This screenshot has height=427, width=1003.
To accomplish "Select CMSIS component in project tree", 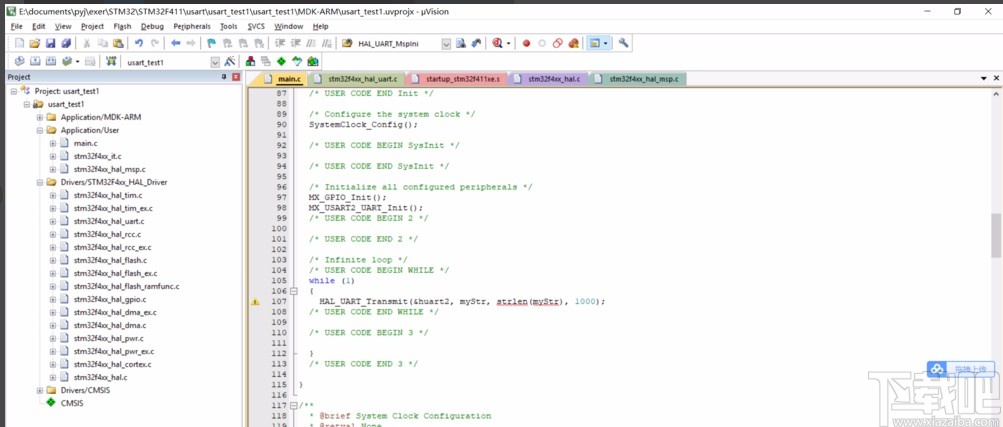I will 72,403.
